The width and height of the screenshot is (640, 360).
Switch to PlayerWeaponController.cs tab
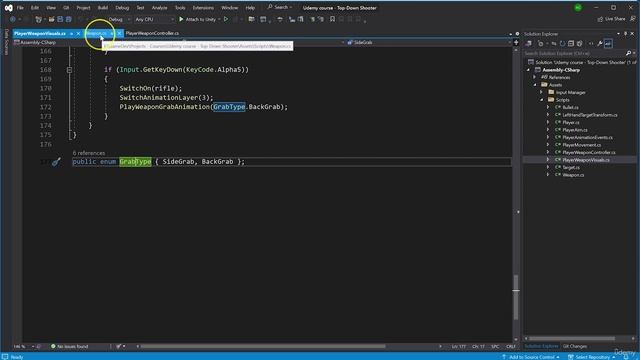point(152,33)
